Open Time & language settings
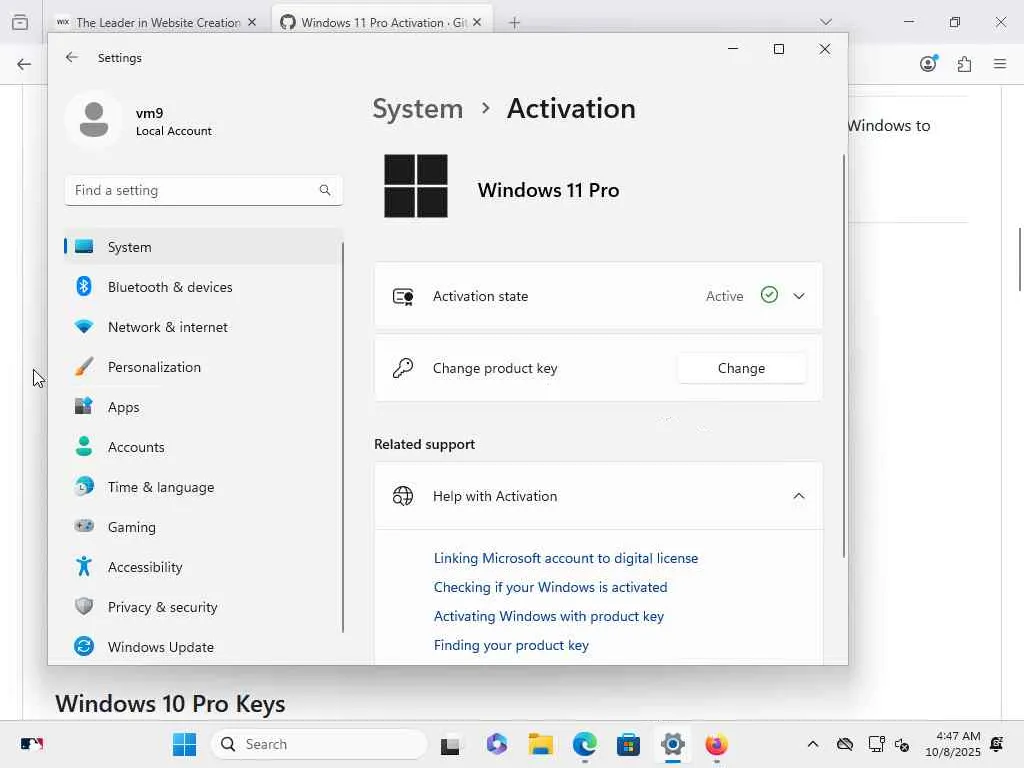 pos(203,487)
